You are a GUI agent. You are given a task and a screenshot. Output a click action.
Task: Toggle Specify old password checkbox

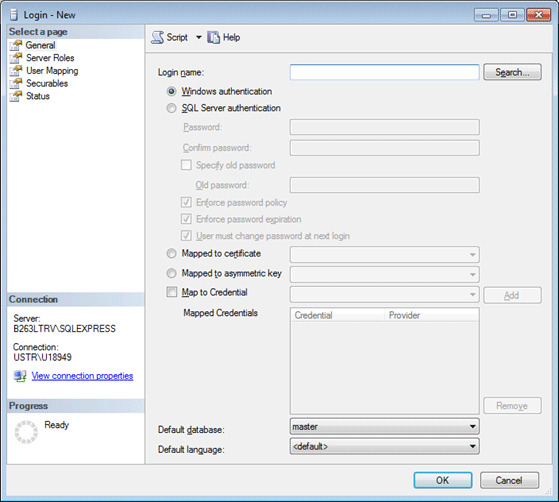pos(186,165)
